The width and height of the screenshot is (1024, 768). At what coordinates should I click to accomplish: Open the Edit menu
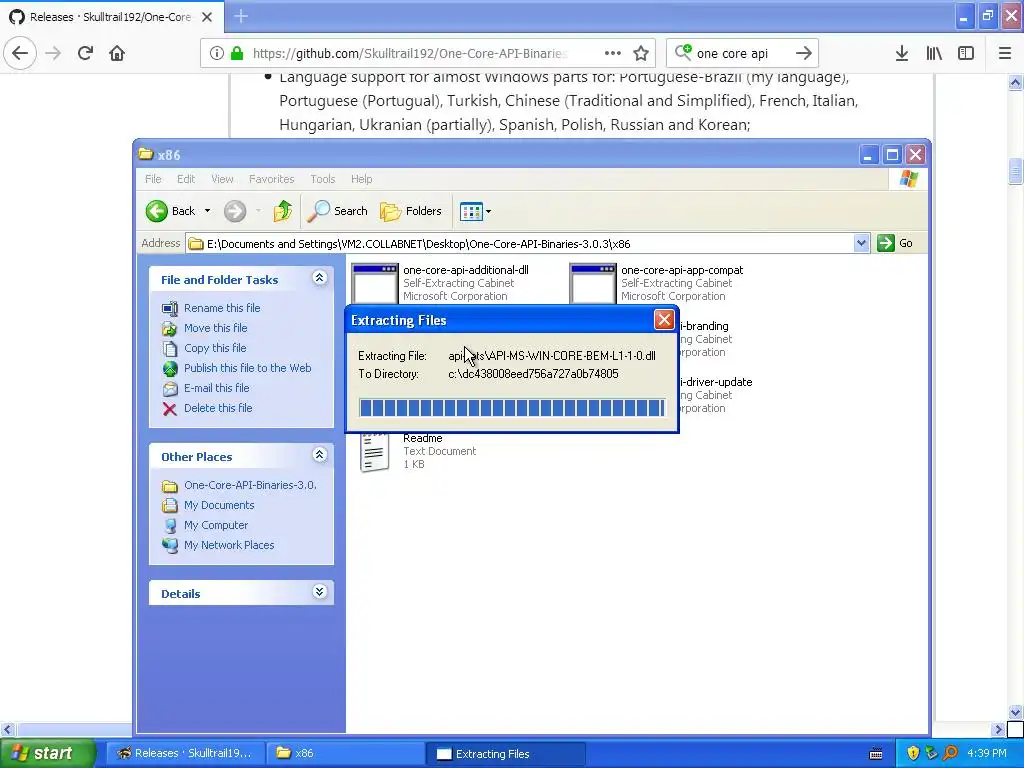(186, 179)
